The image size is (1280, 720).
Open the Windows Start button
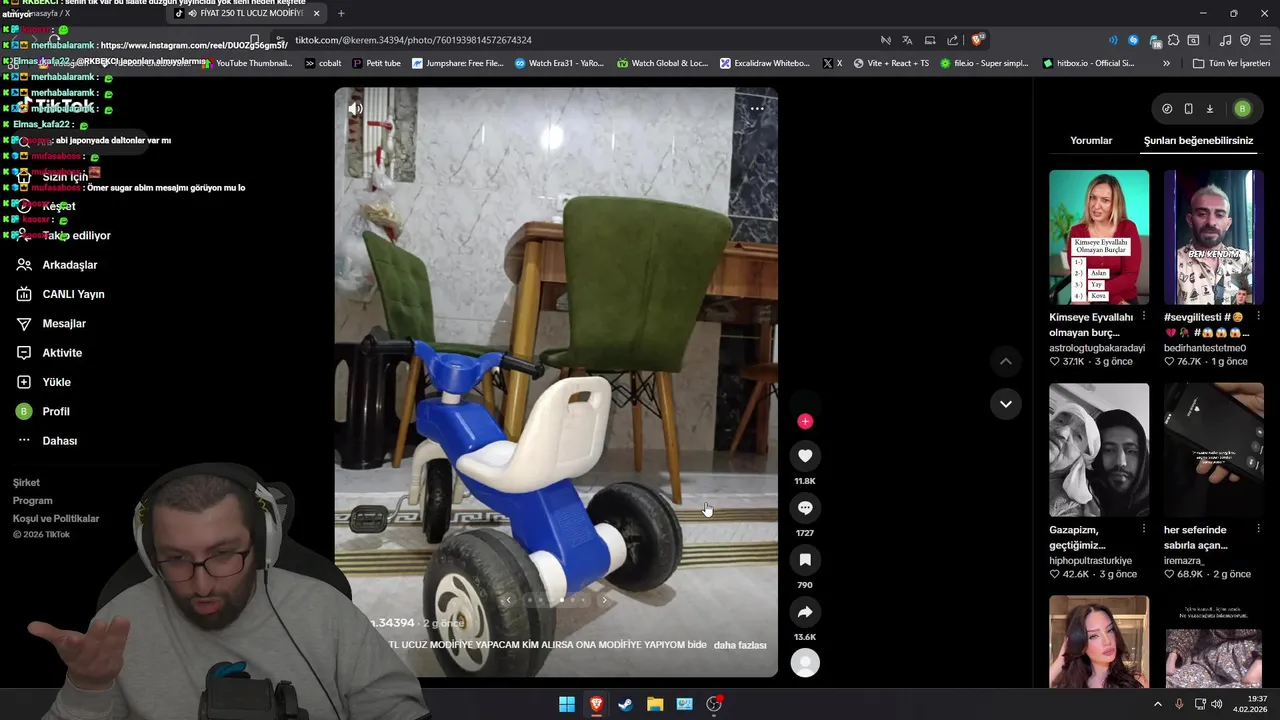coord(567,704)
